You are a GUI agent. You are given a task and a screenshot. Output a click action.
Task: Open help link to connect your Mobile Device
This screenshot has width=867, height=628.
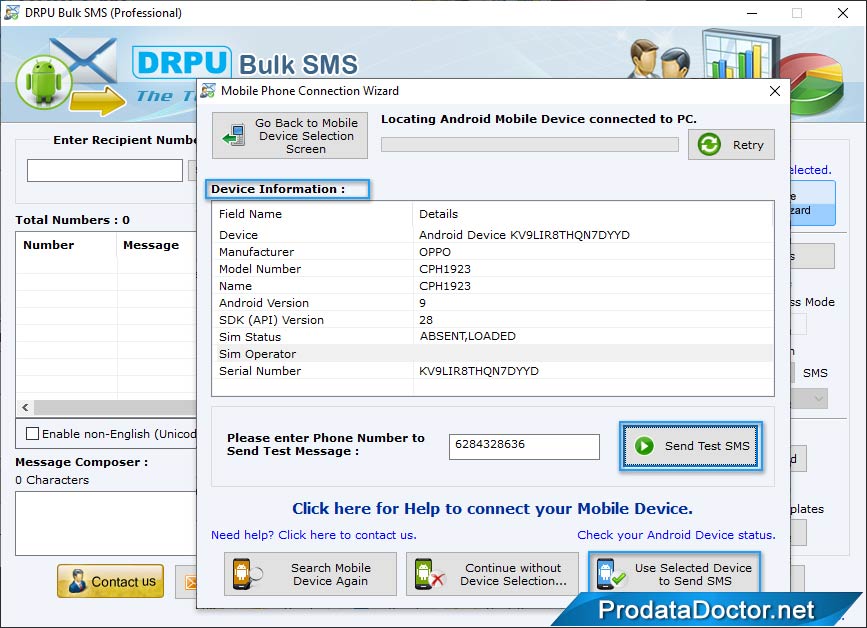[x=492, y=509]
